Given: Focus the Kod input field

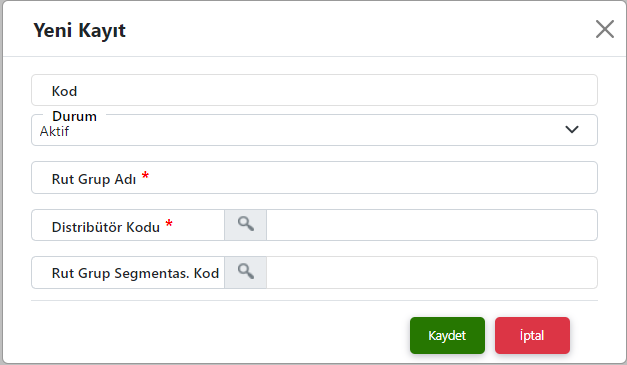Looking at the screenshot, I should (x=314, y=90).
